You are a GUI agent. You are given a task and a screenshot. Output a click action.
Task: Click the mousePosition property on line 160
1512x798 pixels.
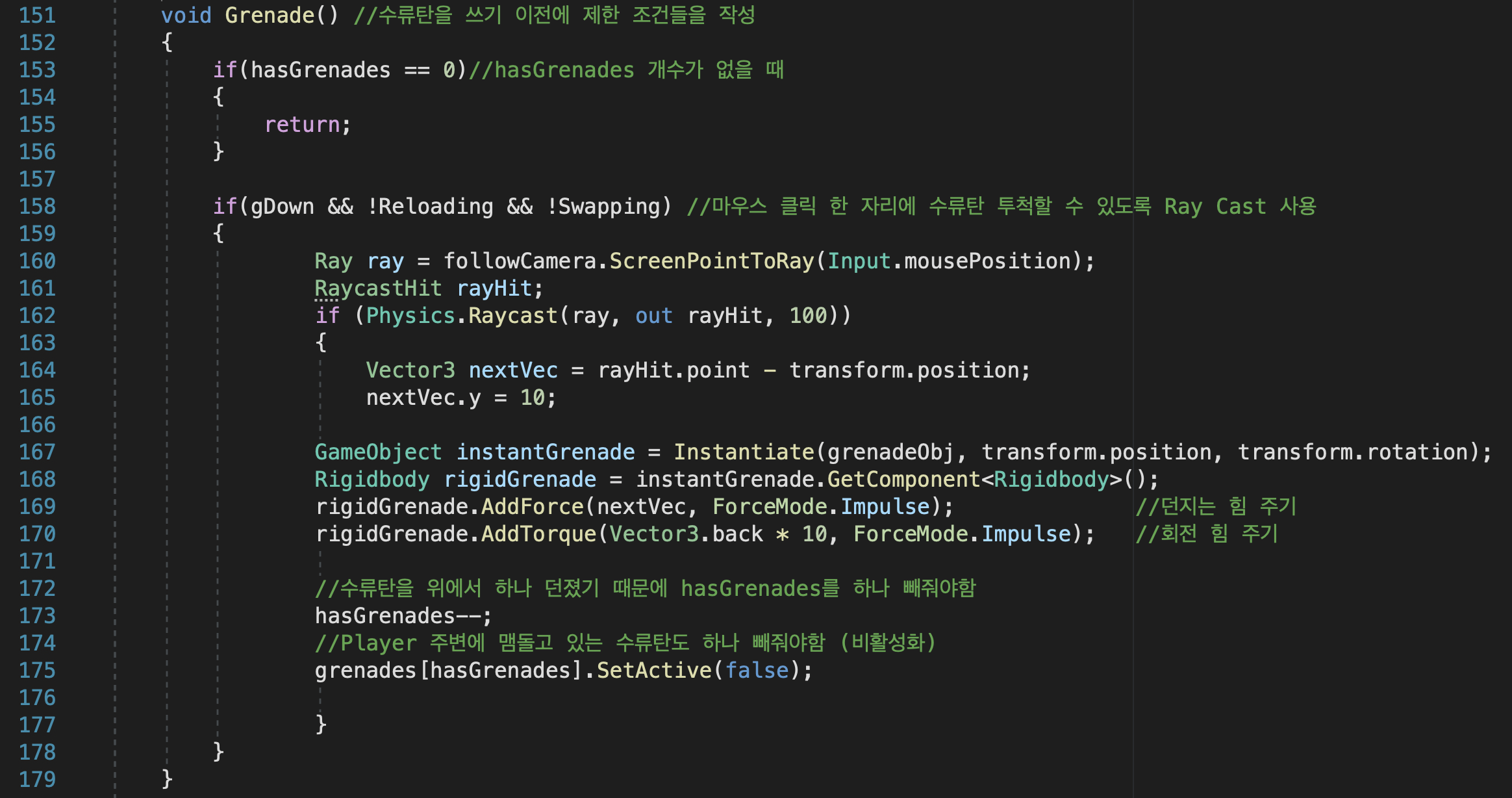(987, 261)
